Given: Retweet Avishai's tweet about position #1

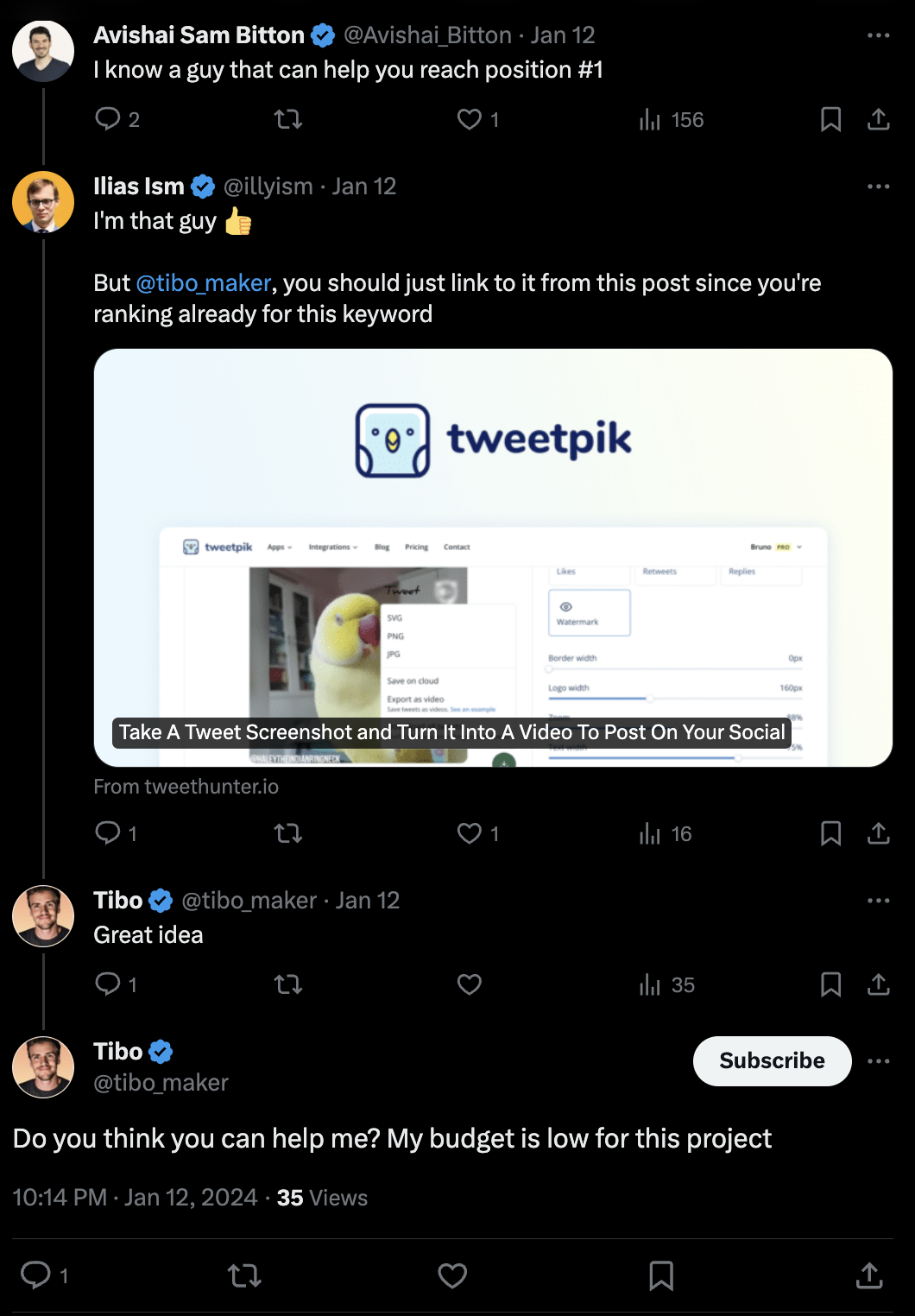Looking at the screenshot, I should point(288,119).
